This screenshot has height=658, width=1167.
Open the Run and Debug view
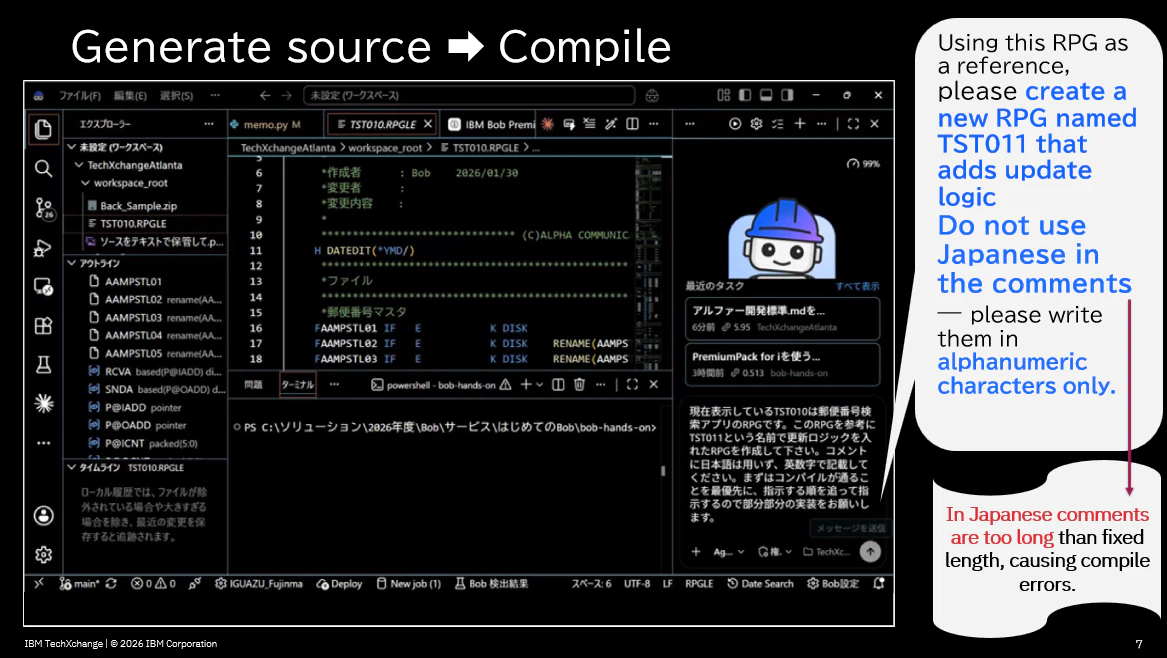pos(43,249)
